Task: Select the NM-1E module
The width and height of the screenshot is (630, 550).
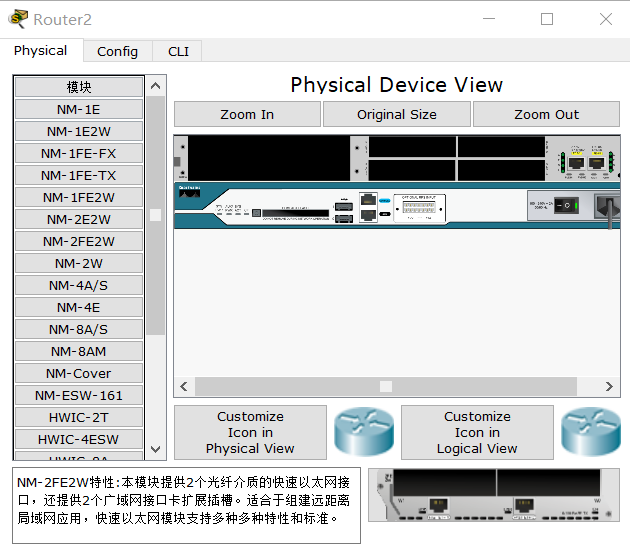Action: (79, 109)
